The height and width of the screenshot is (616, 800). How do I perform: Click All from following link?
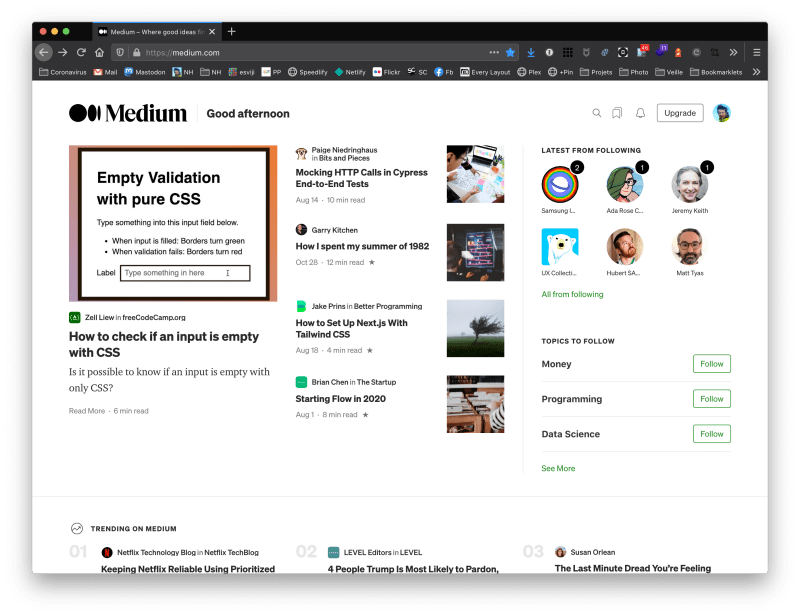point(572,294)
